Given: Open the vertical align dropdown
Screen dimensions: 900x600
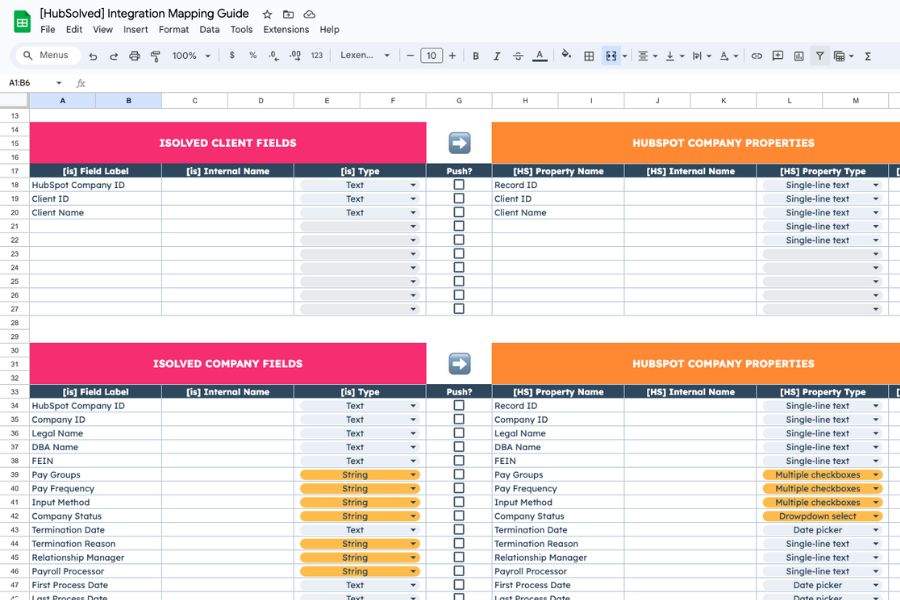Looking at the screenshot, I should [x=674, y=56].
